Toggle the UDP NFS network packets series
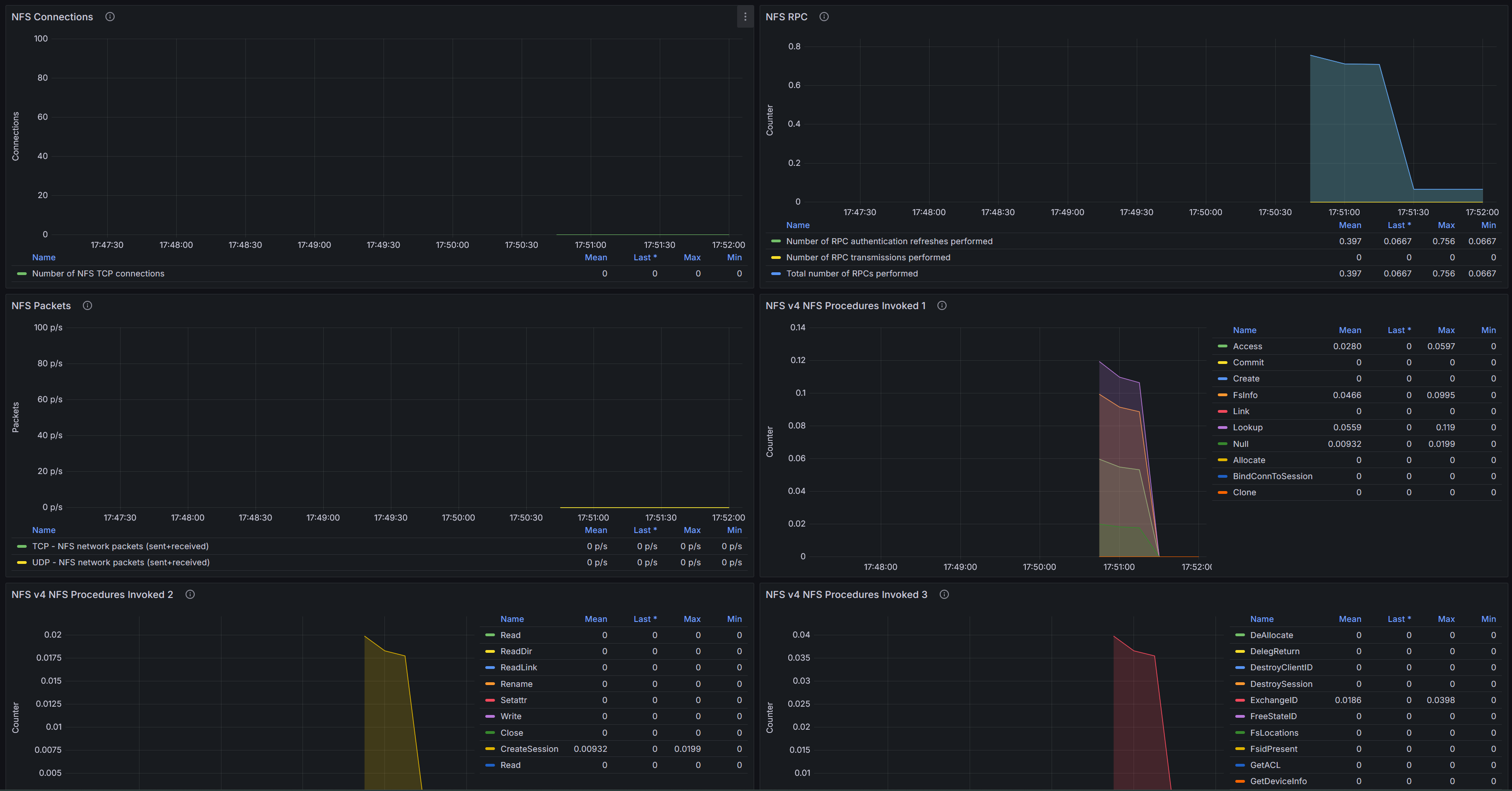Screen dimensions: 1512x791 click(120, 562)
